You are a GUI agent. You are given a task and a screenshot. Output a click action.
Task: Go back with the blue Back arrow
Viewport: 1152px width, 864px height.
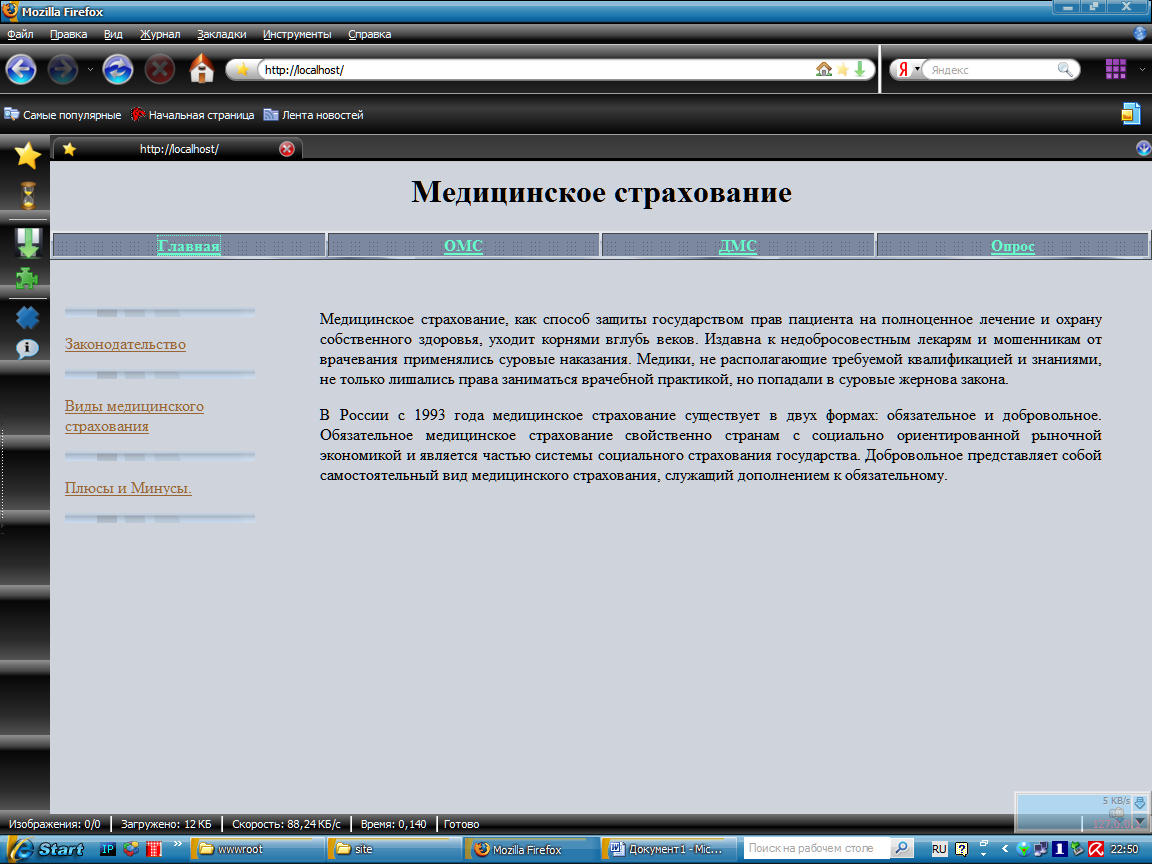point(21,70)
